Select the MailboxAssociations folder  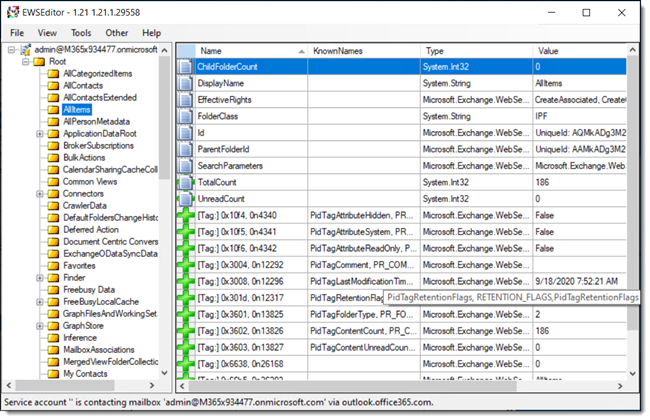click(x=99, y=350)
